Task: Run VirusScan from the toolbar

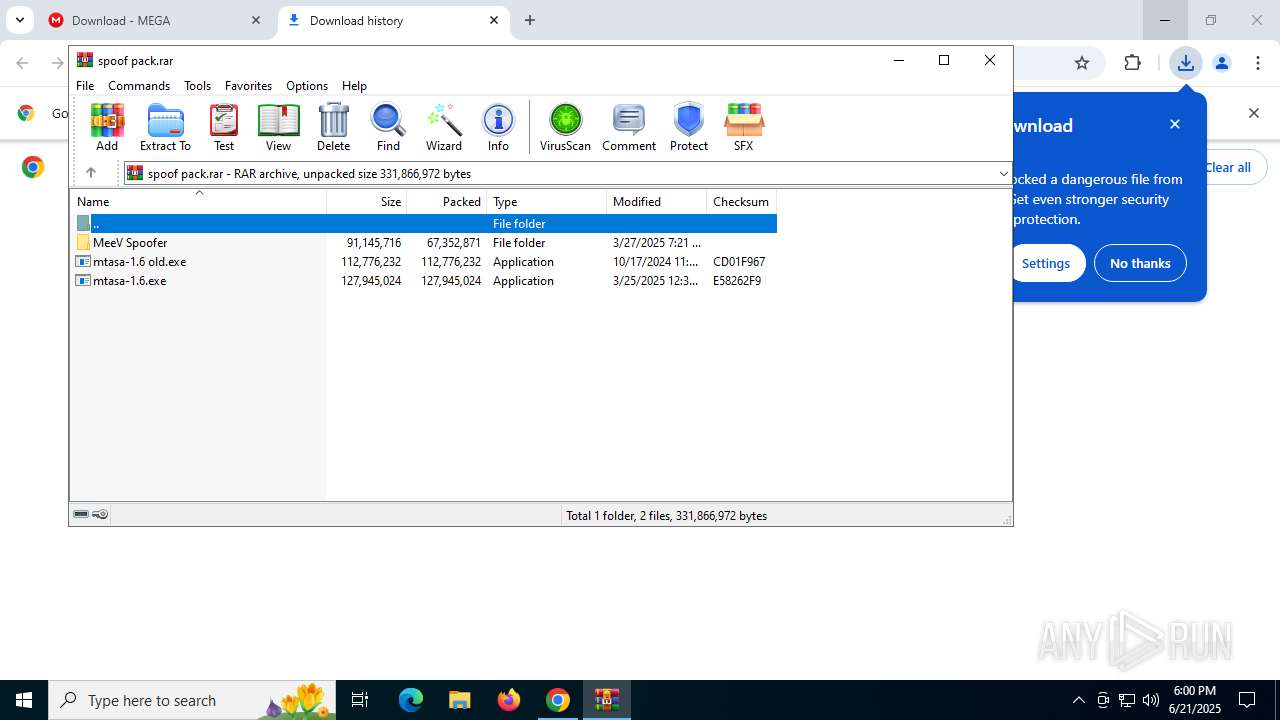Action: 565,127
